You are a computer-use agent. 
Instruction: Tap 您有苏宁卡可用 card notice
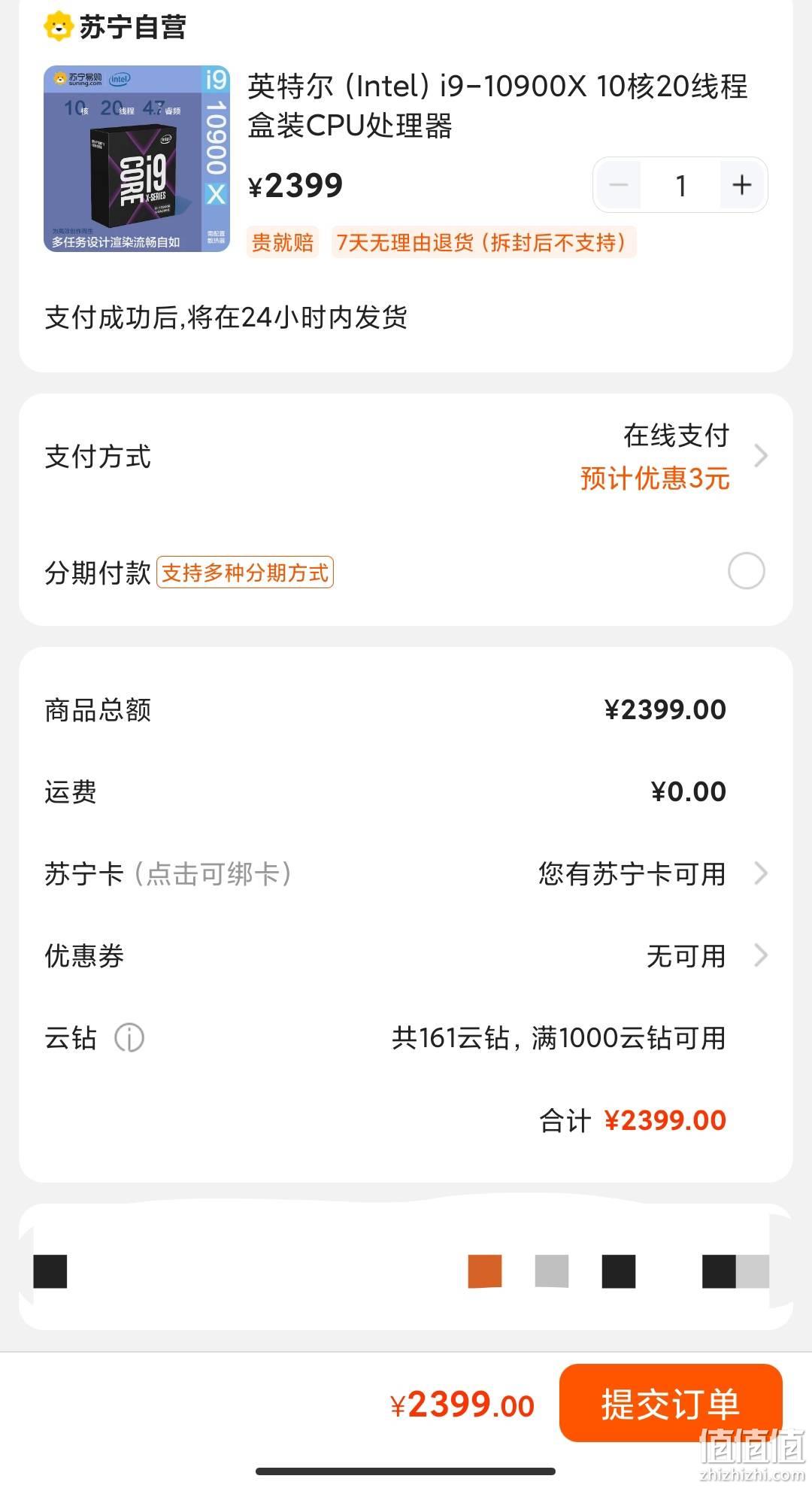(x=632, y=874)
